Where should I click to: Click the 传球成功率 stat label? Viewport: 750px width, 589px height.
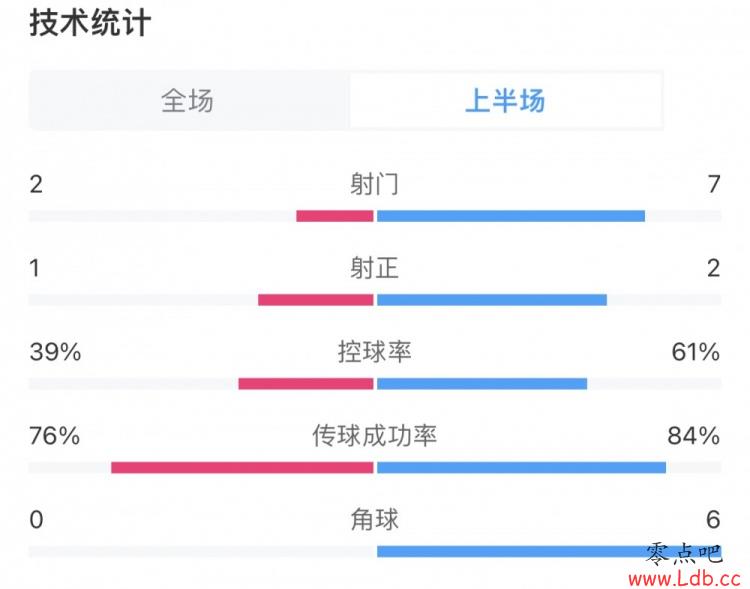click(375, 435)
